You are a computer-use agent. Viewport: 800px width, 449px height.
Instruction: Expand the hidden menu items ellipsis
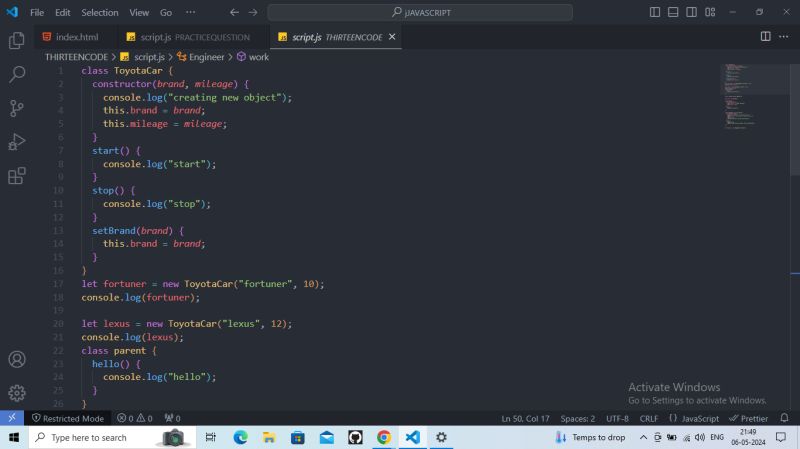tap(190, 12)
